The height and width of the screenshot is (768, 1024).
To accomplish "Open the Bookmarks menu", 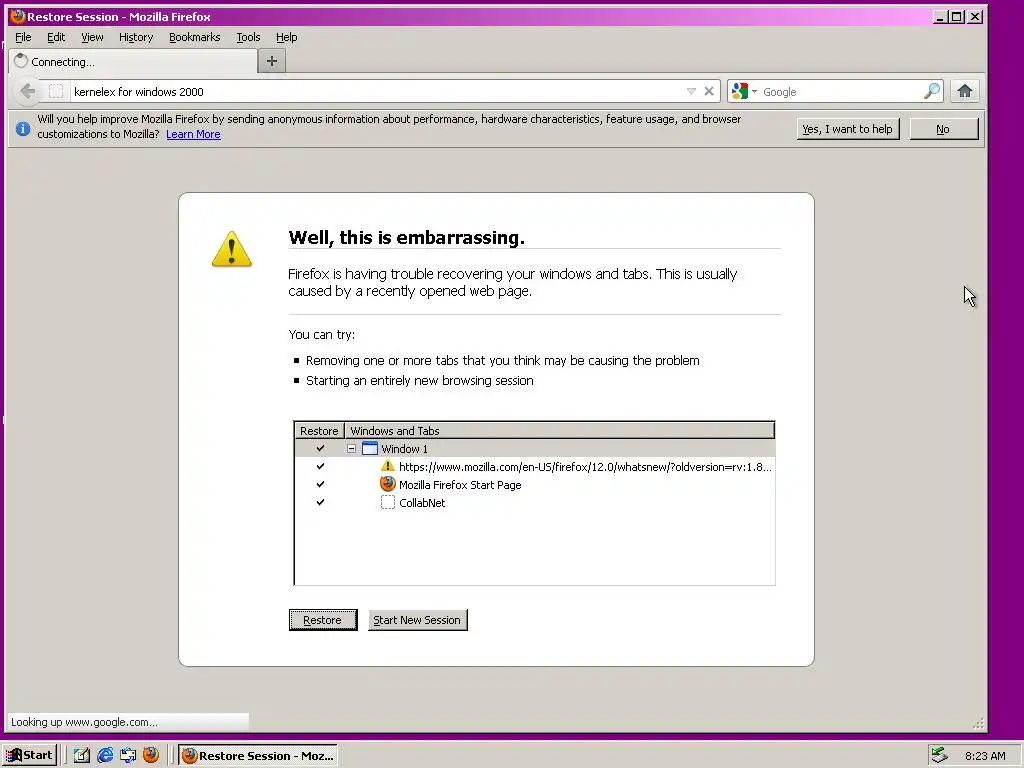I will point(195,37).
